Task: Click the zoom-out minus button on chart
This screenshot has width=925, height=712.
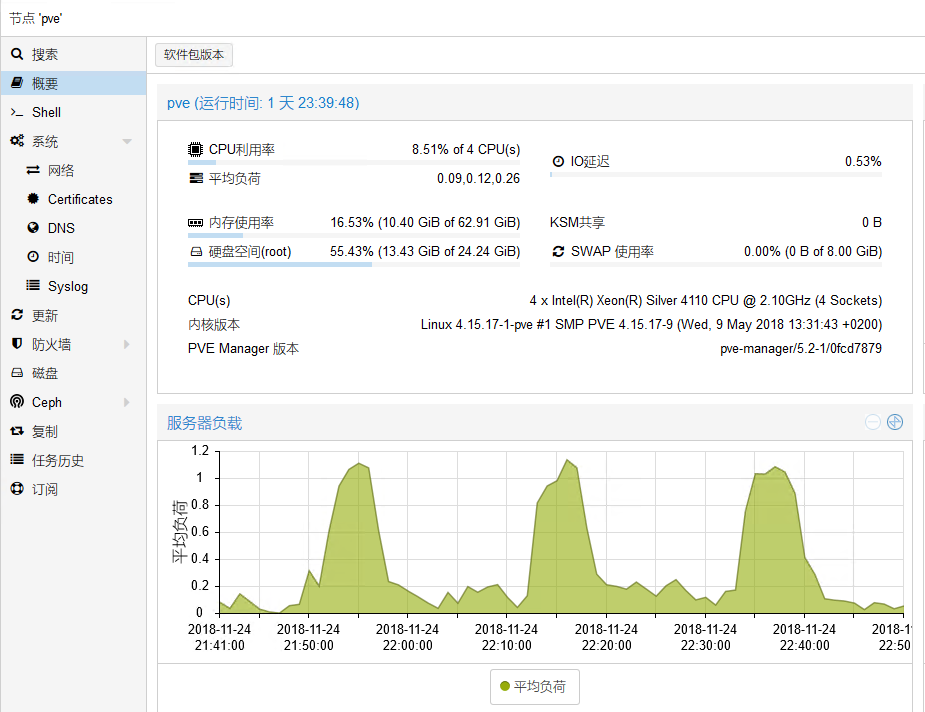Action: click(x=873, y=422)
